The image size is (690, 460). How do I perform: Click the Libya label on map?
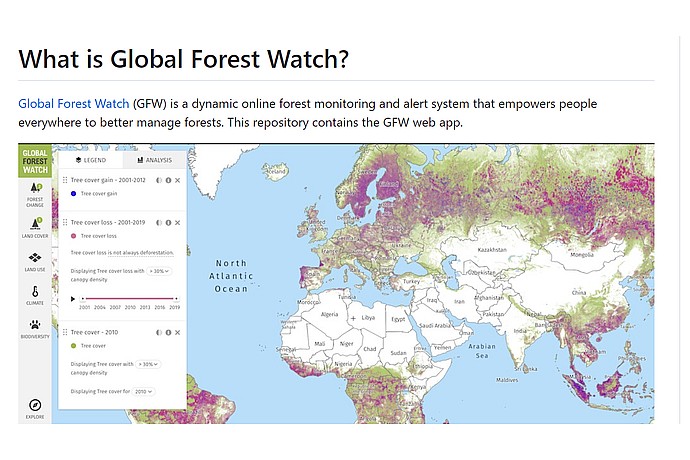[x=368, y=317]
